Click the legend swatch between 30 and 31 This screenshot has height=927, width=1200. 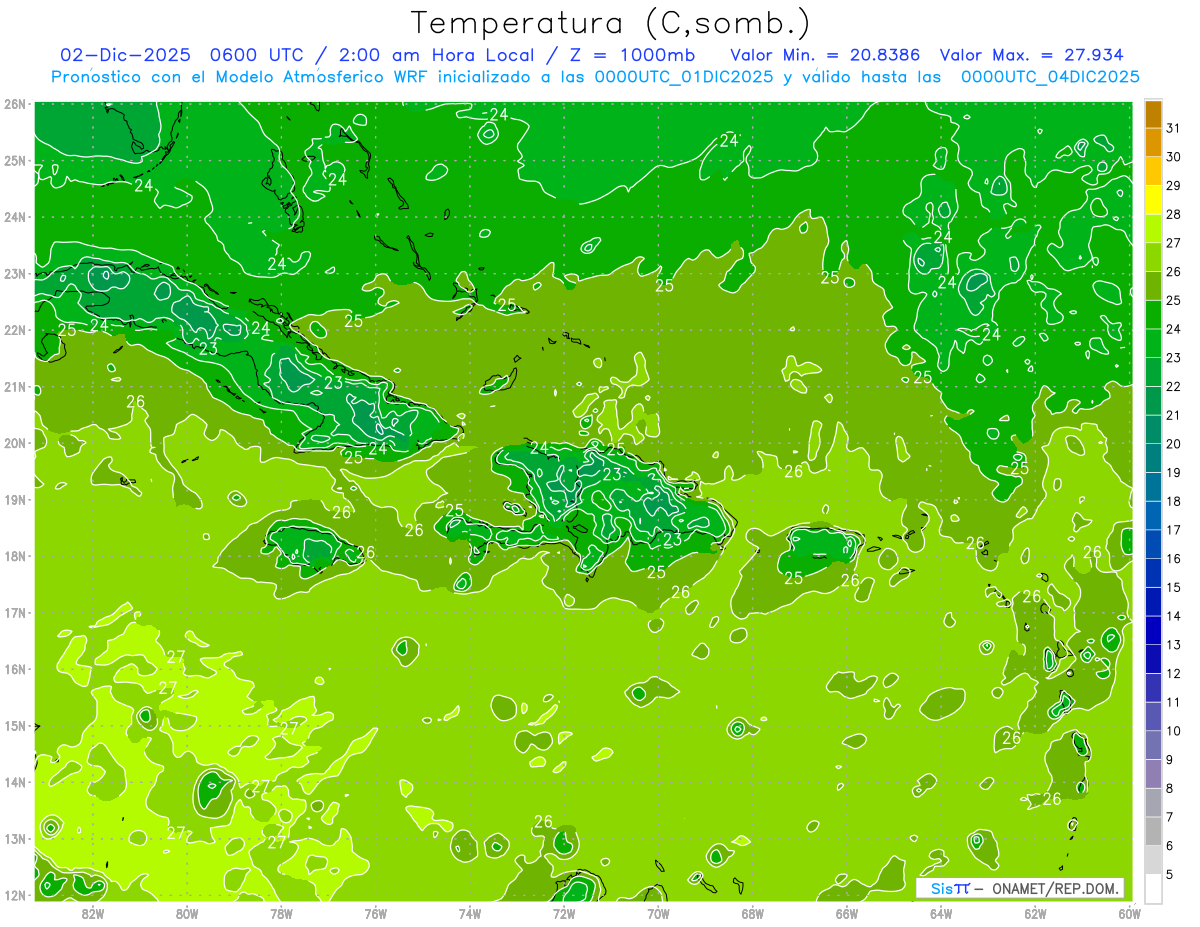[1153, 141]
